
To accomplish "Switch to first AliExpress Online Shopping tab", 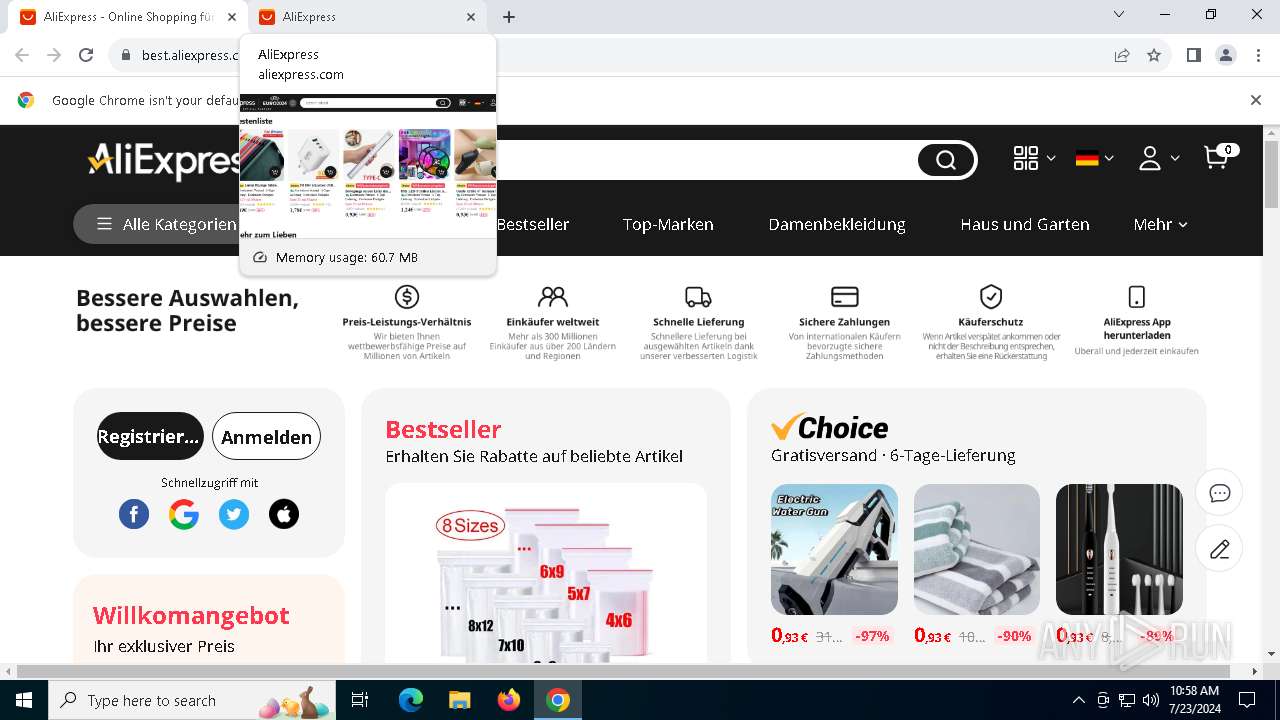I will pos(129,17).
